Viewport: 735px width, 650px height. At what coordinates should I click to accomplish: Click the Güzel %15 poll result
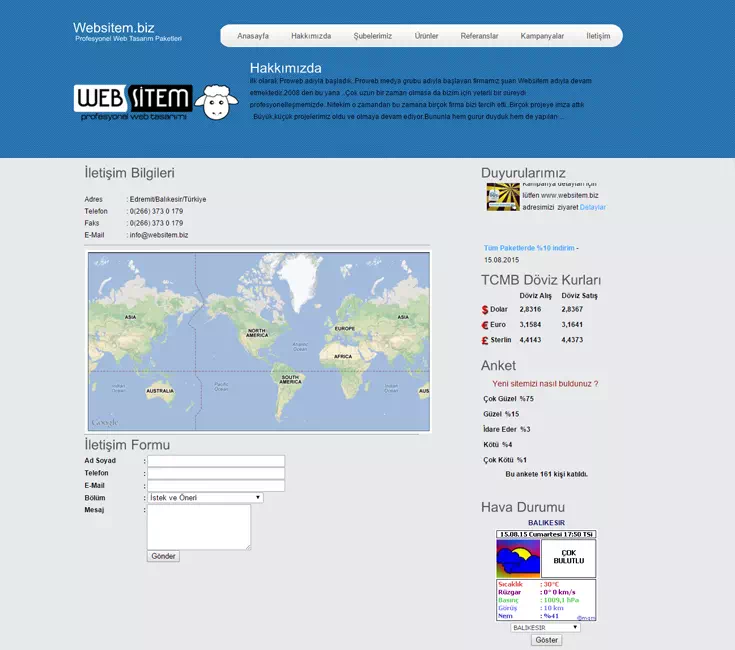(501, 414)
